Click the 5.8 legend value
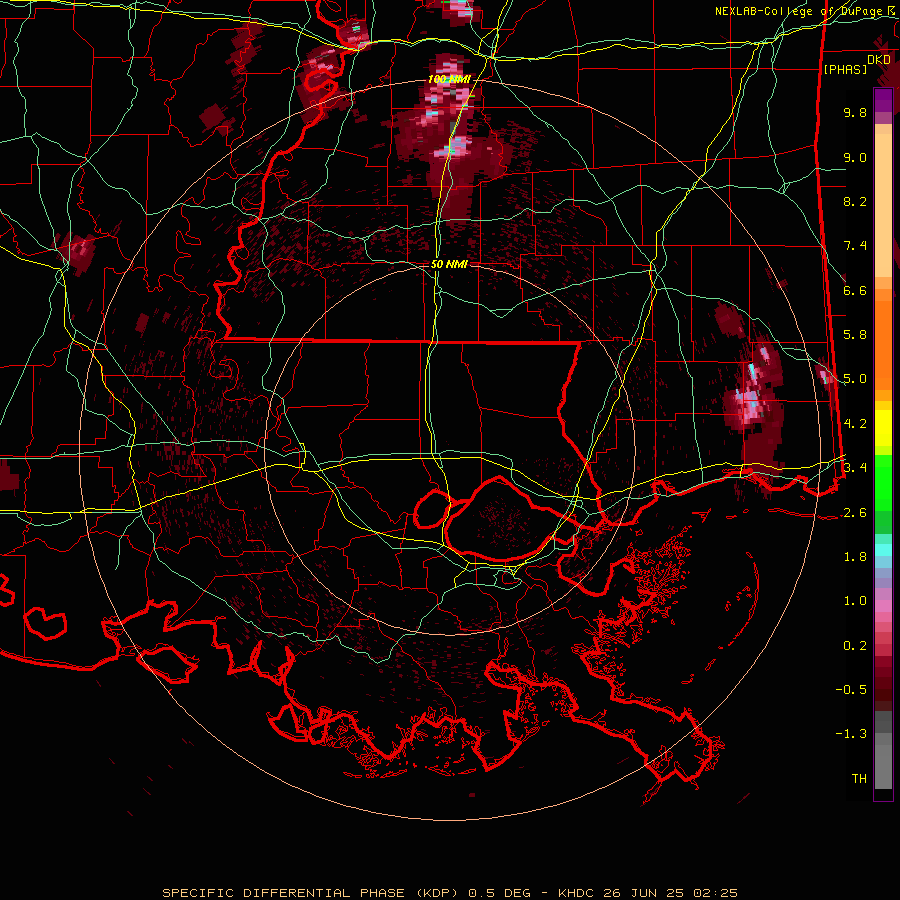Screen dimensions: 900x900 855,335
